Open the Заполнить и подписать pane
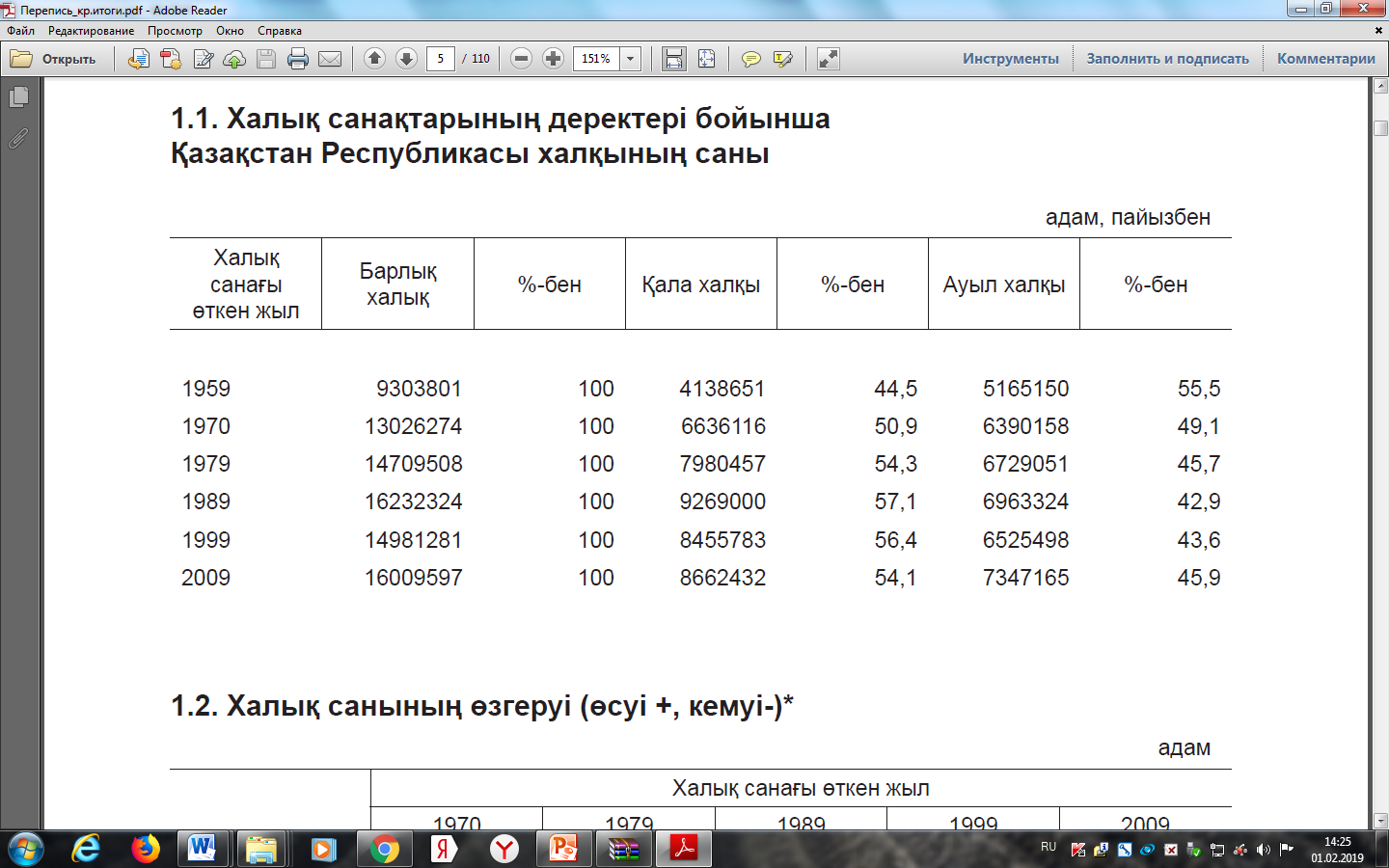 (1168, 59)
